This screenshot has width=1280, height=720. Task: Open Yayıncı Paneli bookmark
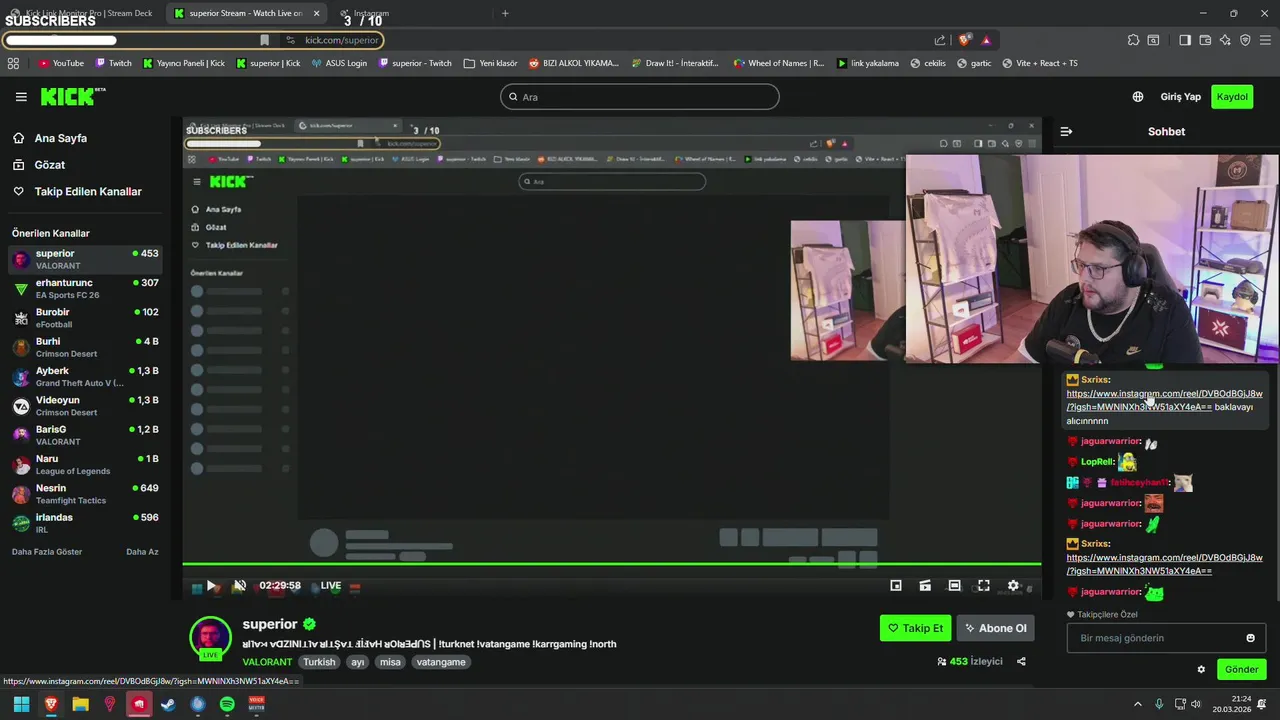tap(184, 63)
